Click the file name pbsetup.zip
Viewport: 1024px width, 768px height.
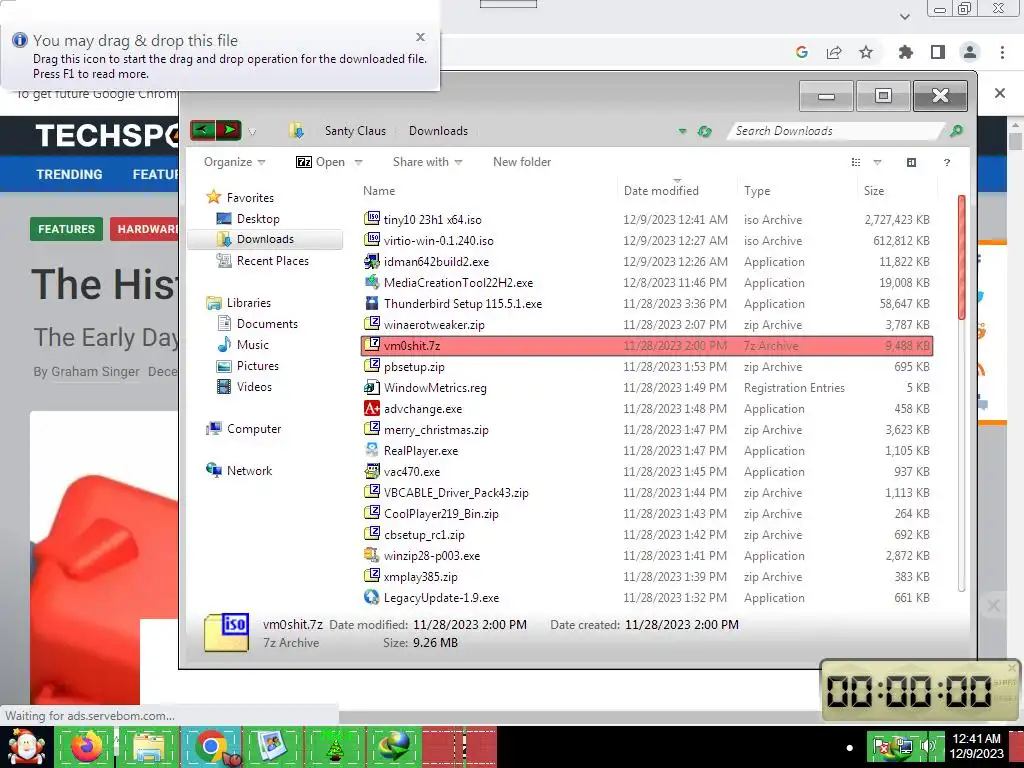(414, 367)
